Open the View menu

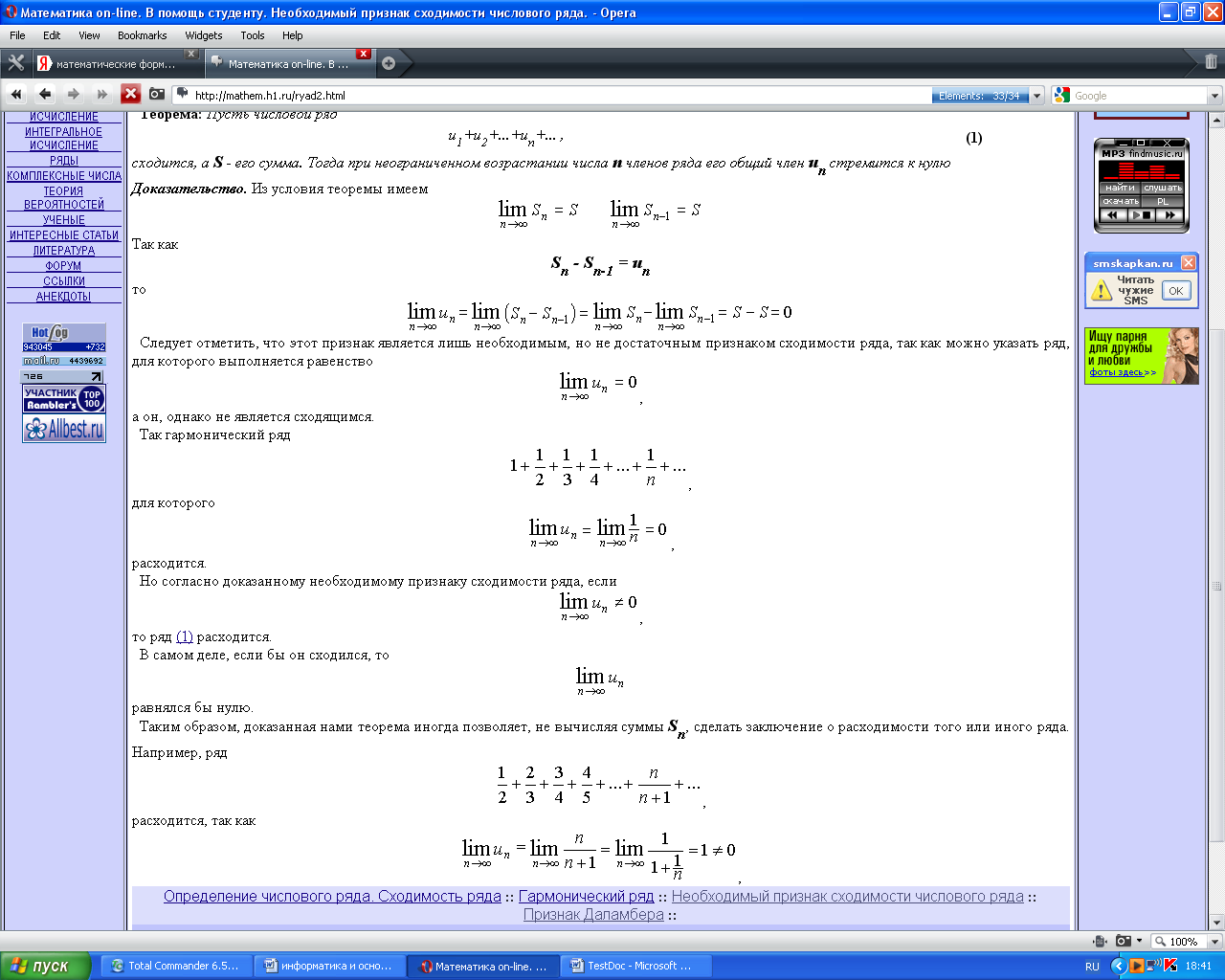click(x=89, y=35)
